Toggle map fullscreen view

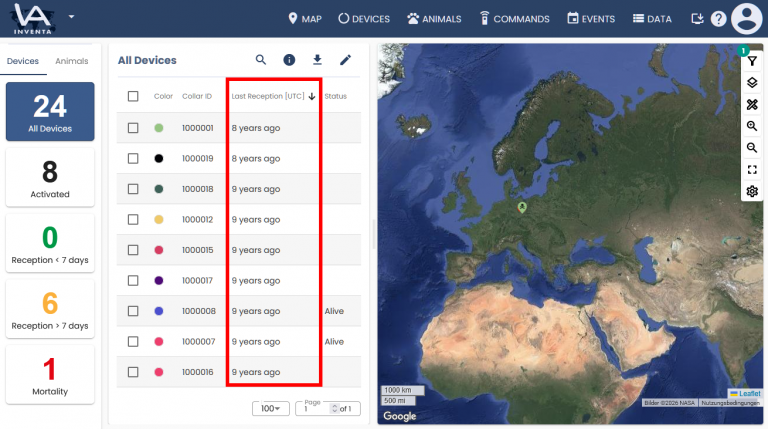(752, 170)
